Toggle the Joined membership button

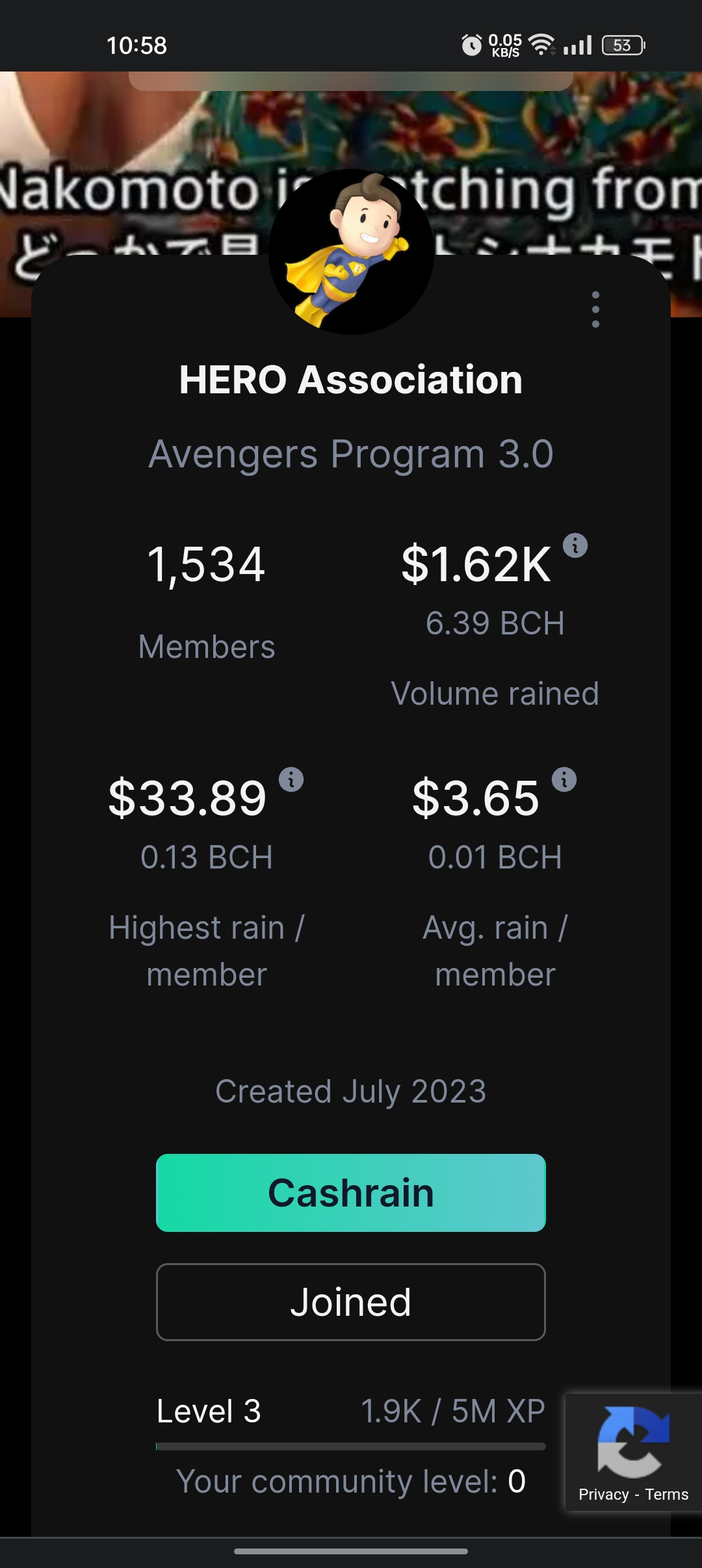pos(351,1302)
